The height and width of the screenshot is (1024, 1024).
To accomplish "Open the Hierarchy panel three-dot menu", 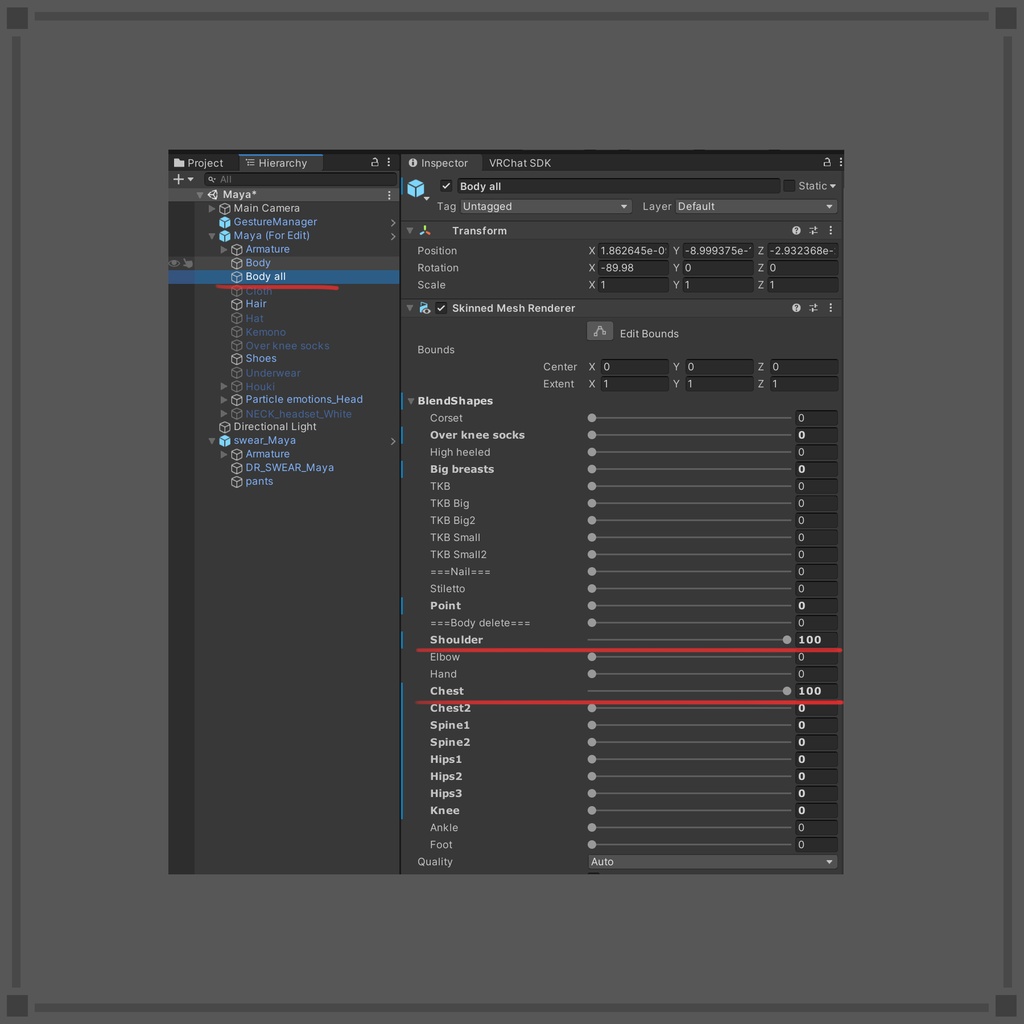I will 389,162.
